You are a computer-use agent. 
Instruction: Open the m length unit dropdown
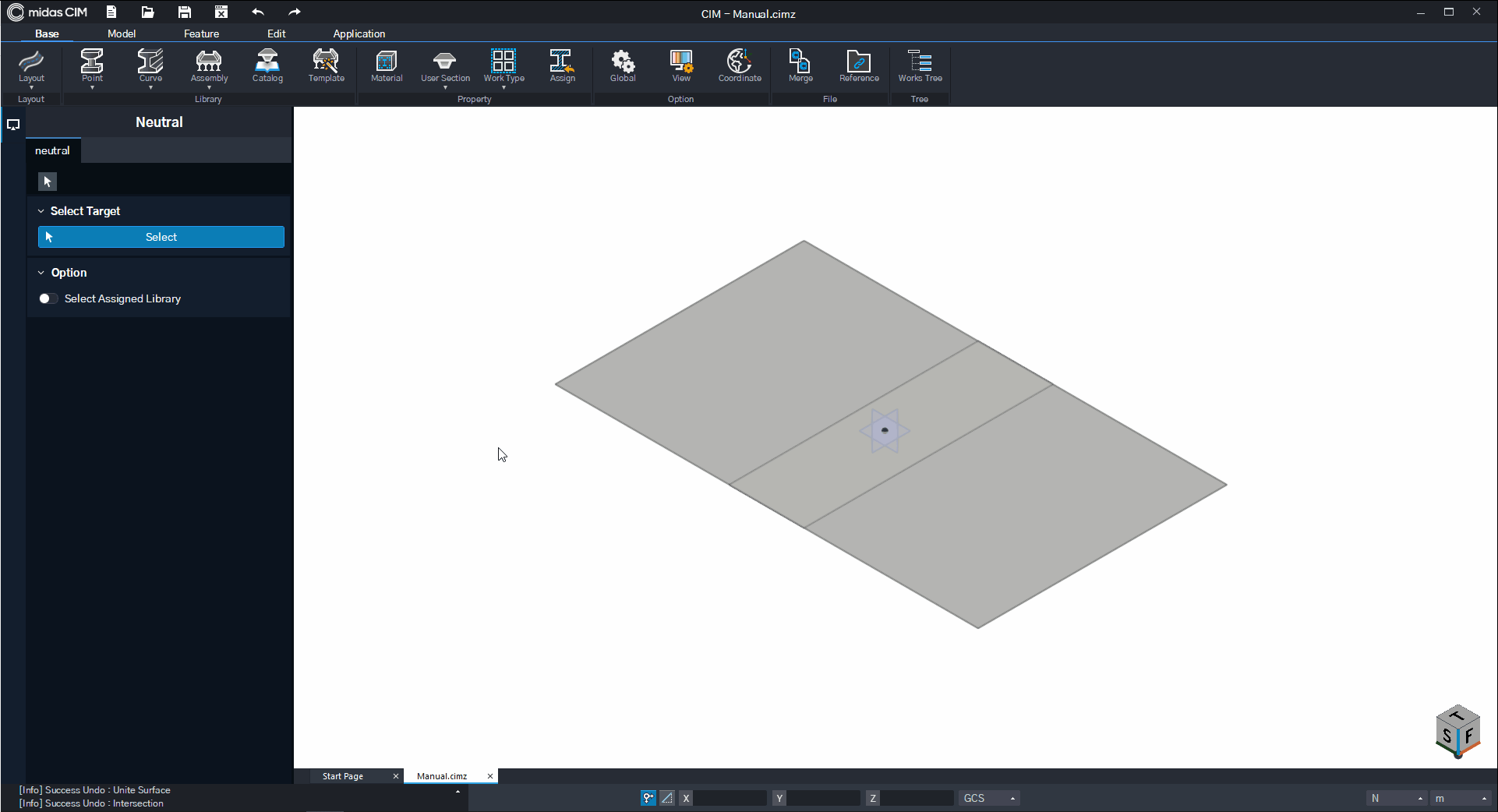(x=1461, y=798)
